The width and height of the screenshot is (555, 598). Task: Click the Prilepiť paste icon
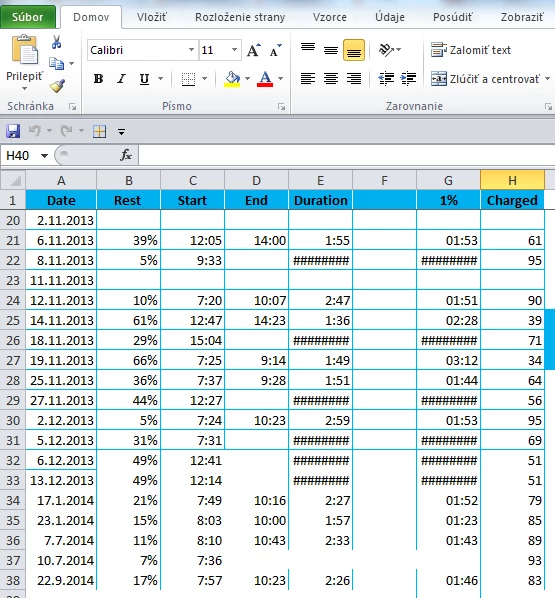pos(25,49)
